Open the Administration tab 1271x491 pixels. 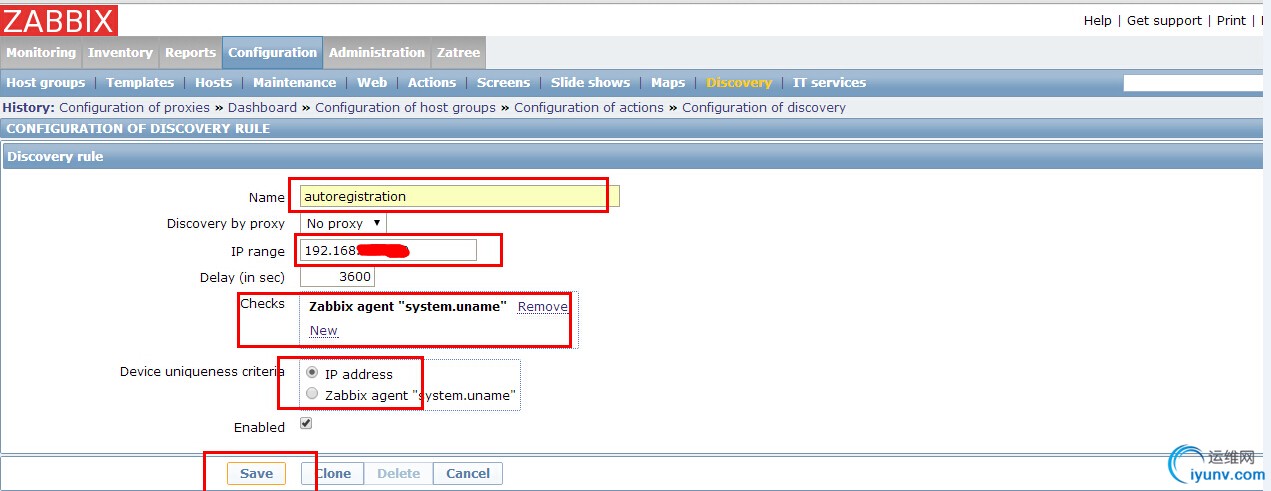coord(377,53)
